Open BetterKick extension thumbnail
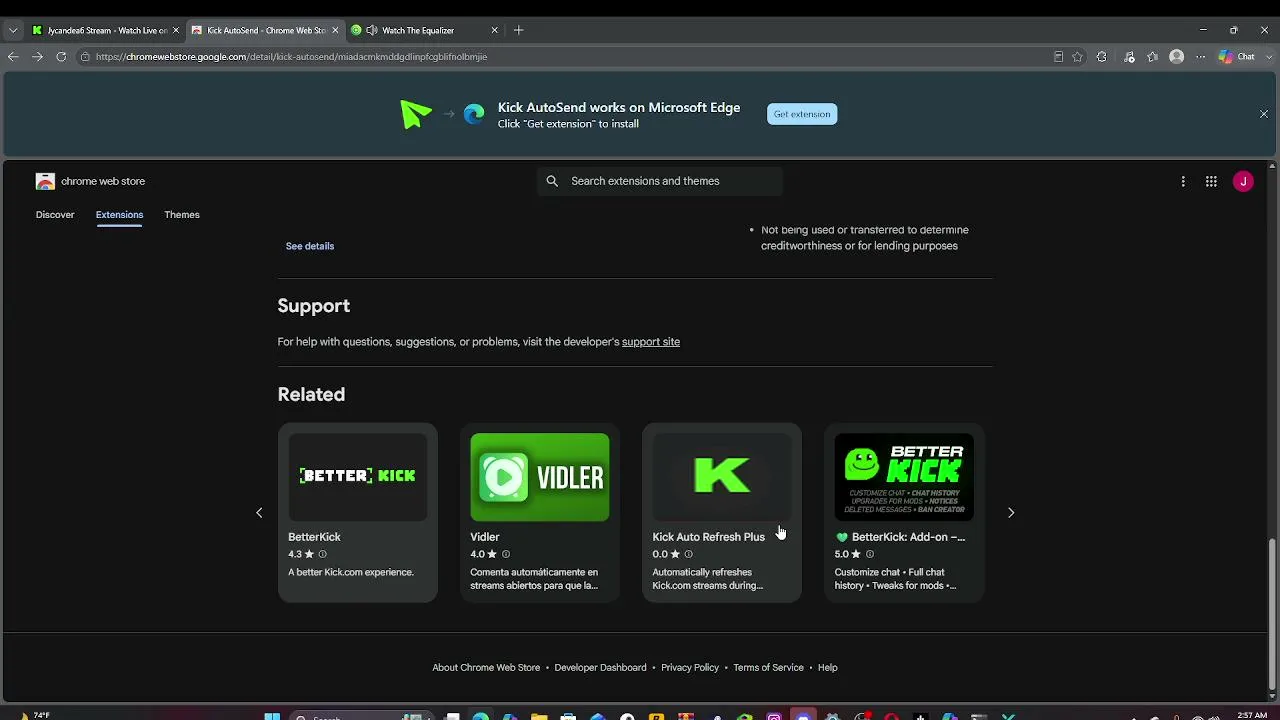 click(358, 477)
